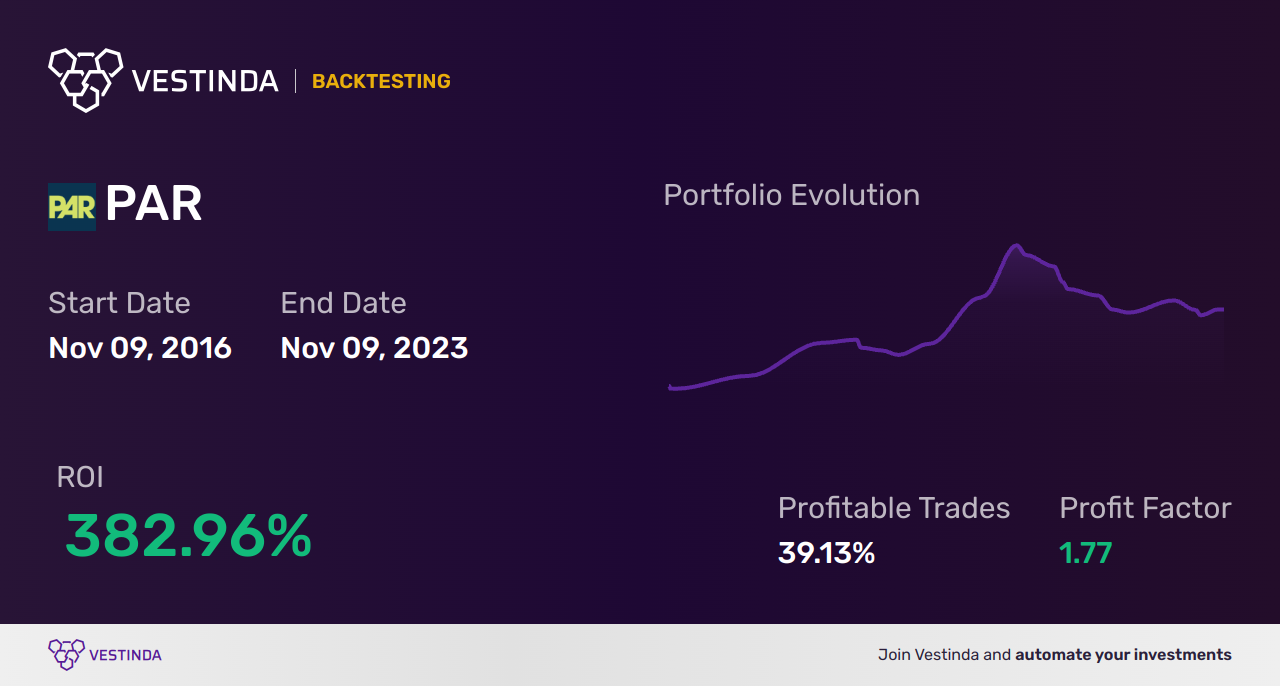Click the Vestinda hexagon logo in header
This screenshot has height=686, width=1280.
click(x=85, y=78)
